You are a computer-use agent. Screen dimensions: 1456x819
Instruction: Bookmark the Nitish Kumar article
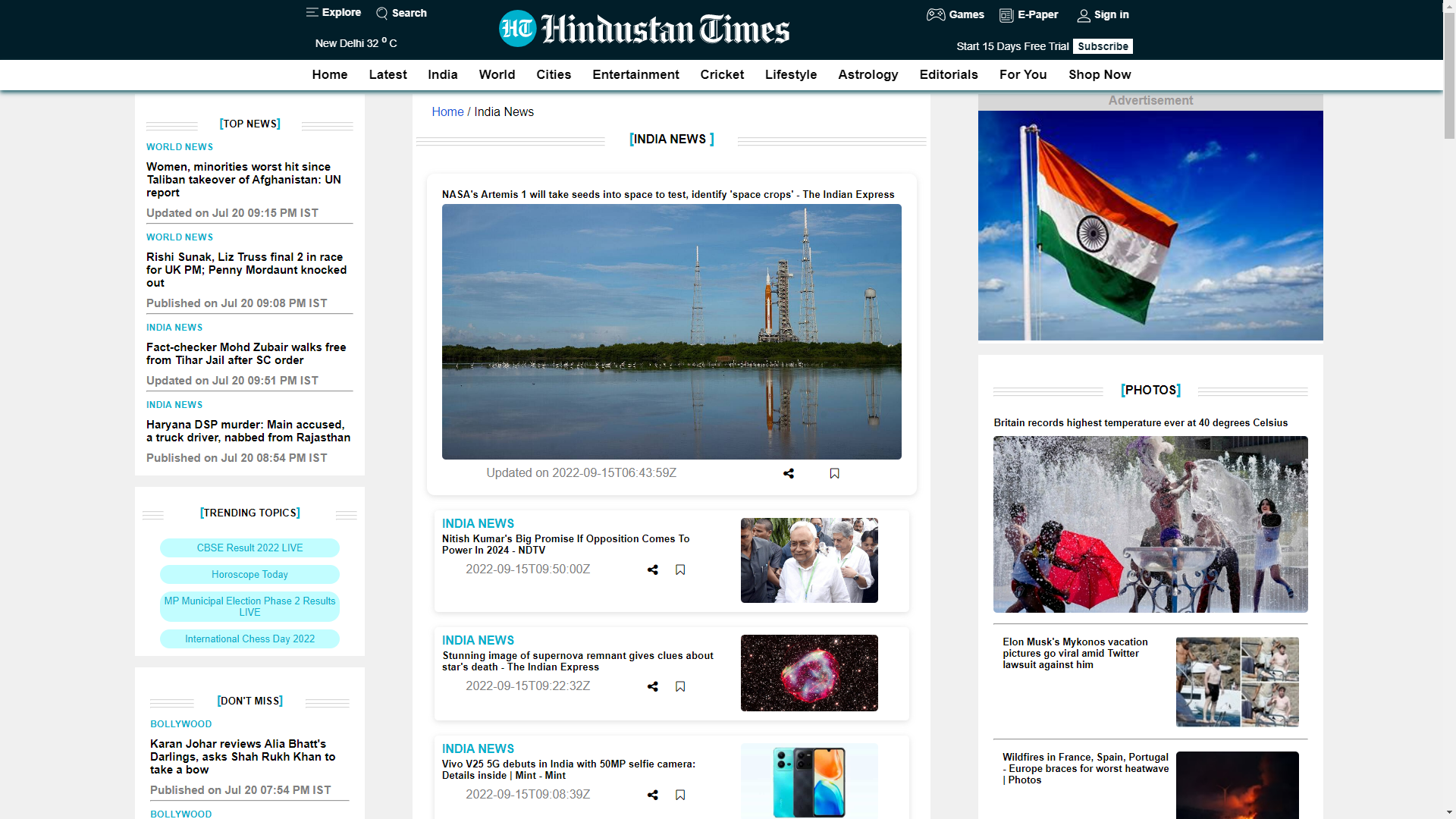pos(680,570)
